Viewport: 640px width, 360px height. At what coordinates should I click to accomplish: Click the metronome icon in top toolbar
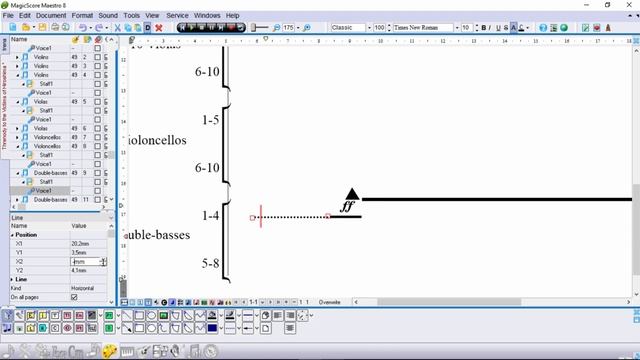pyautogui.click(x=608, y=27)
